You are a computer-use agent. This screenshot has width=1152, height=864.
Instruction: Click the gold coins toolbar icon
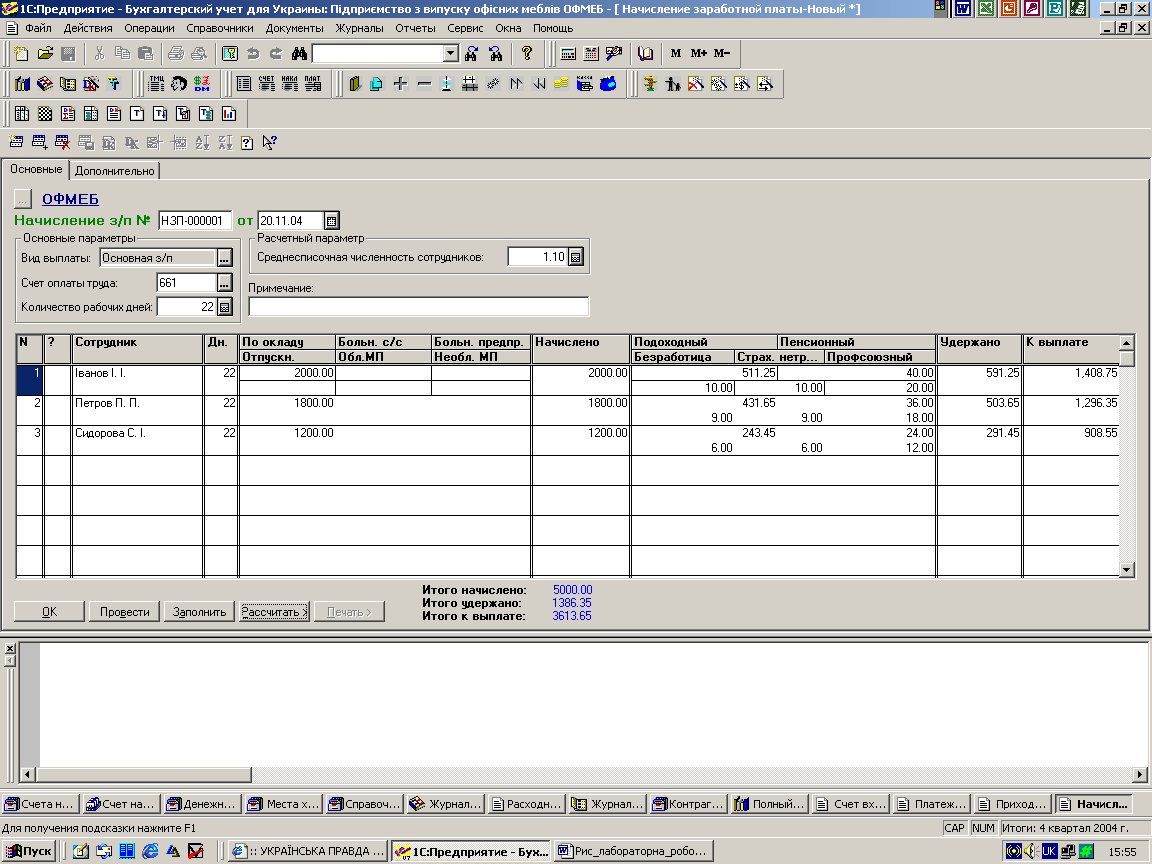click(x=561, y=84)
